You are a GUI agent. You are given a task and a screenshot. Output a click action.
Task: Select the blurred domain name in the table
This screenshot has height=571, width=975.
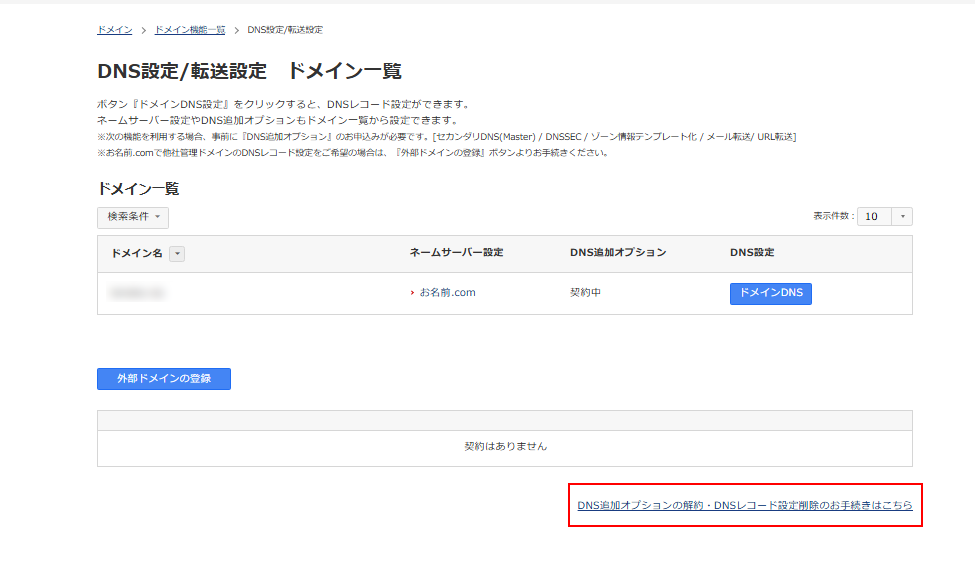pos(137,294)
